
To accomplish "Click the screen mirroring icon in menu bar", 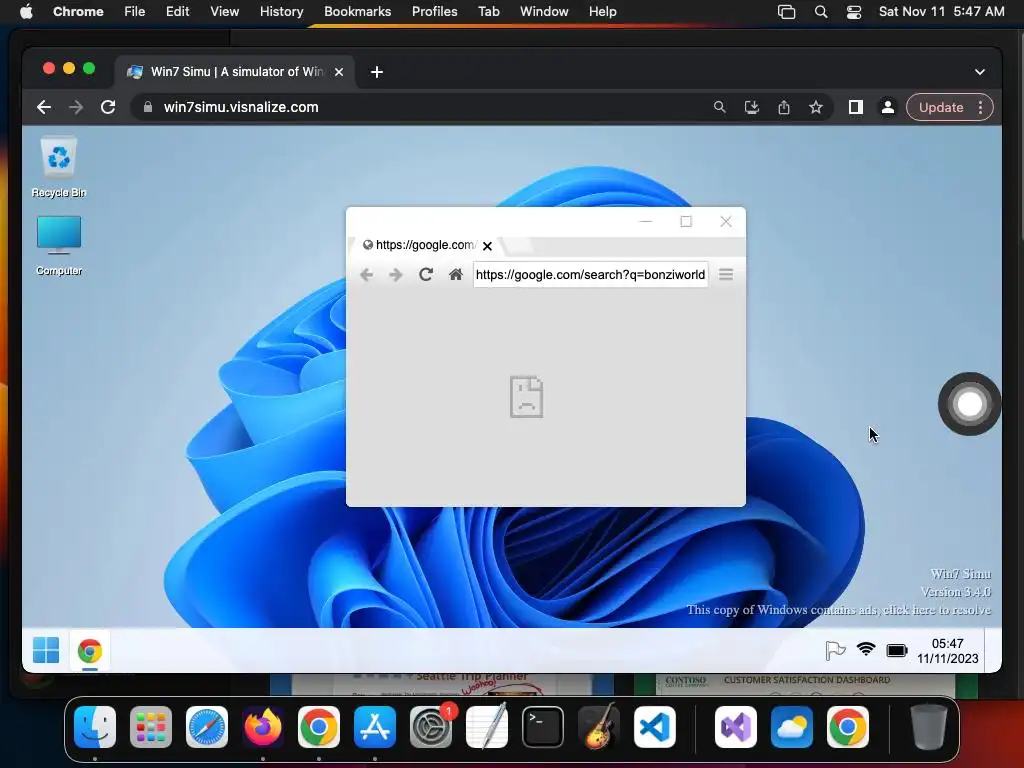I will pos(787,12).
